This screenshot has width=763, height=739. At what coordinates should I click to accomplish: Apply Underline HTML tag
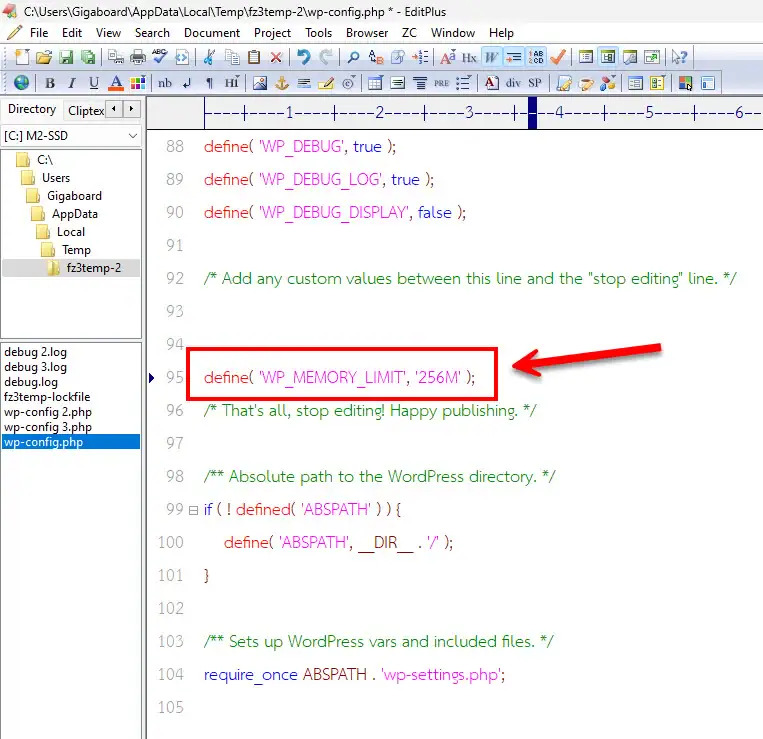[93, 83]
